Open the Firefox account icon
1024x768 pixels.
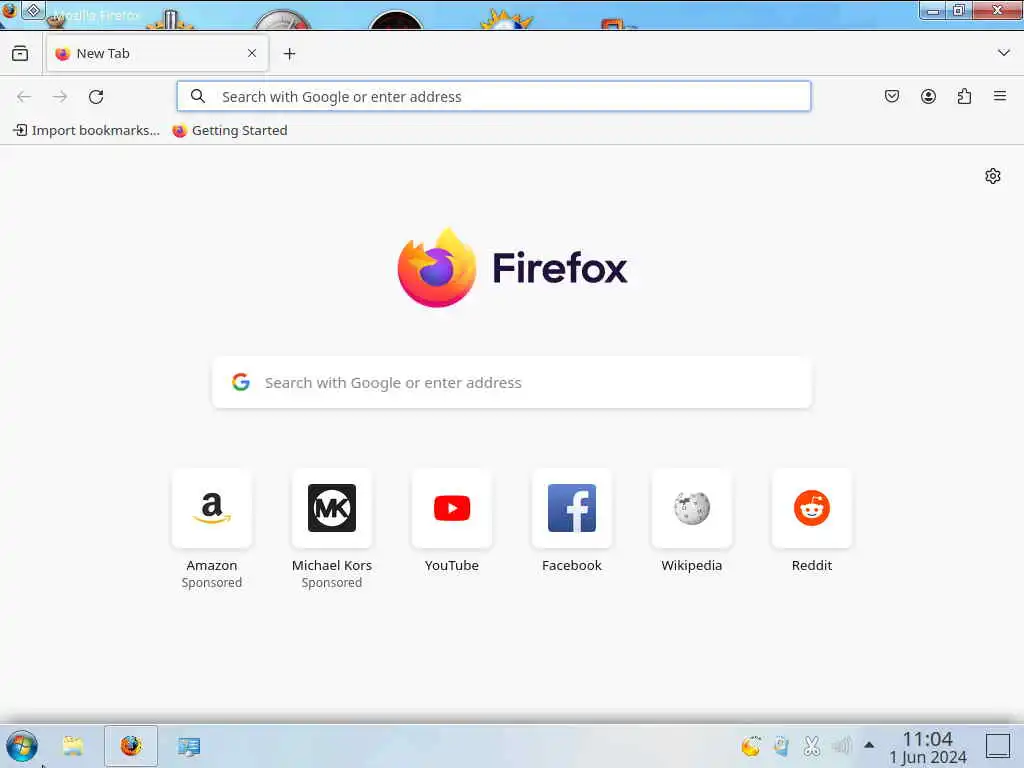coord(928,97)
